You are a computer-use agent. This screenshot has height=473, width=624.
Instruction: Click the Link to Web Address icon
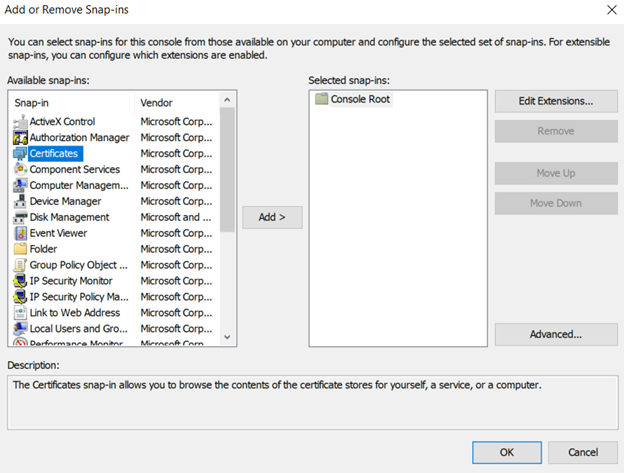pyautogui.click(x=20, y=313)
